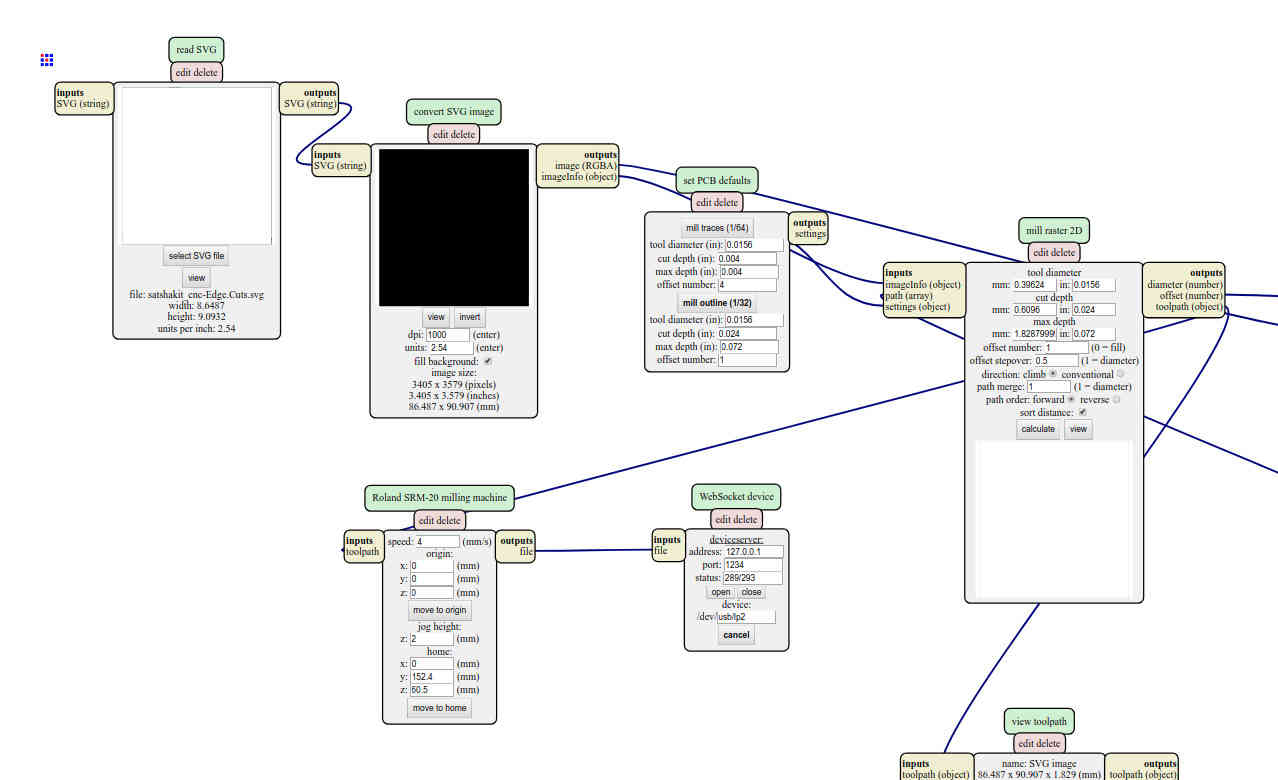The image size is (1278, 780).
Task: Click tool diameter mm field 0.39624
Action: [x=1034, y=285]
